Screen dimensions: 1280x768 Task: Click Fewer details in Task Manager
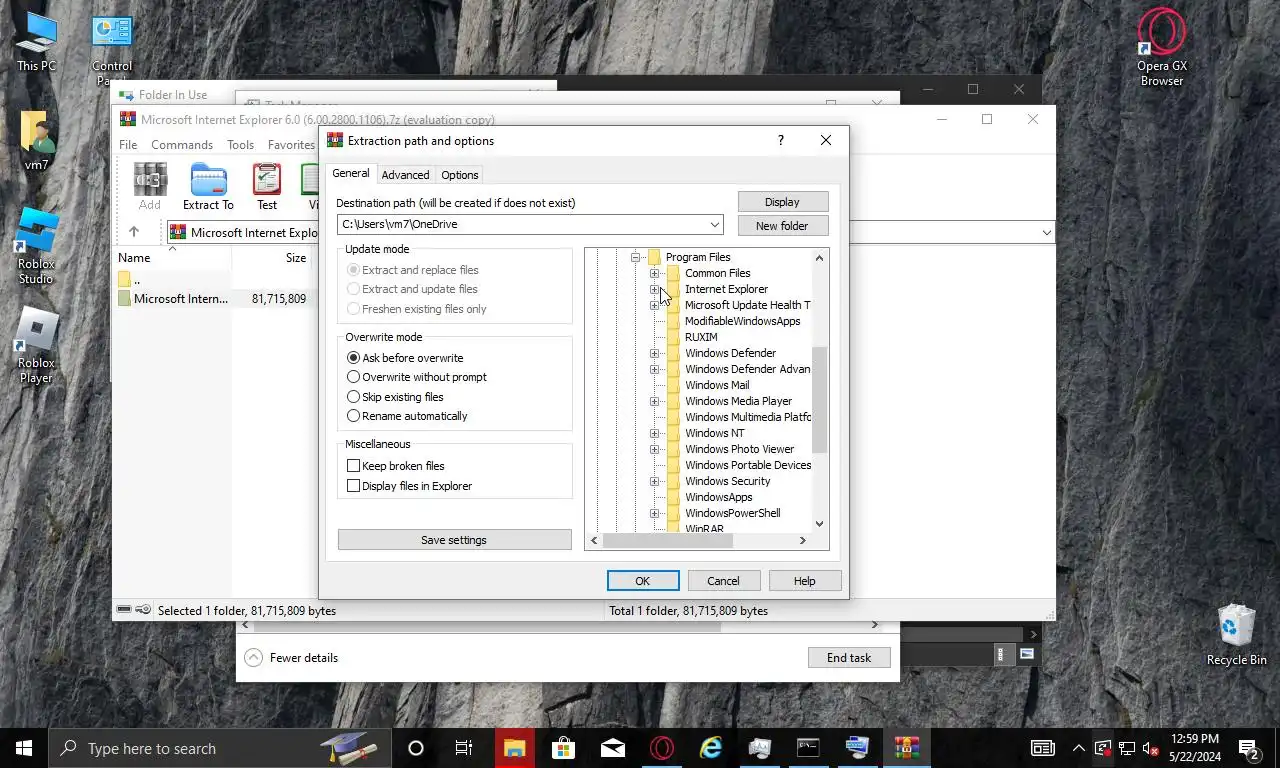tap(292, 658)
